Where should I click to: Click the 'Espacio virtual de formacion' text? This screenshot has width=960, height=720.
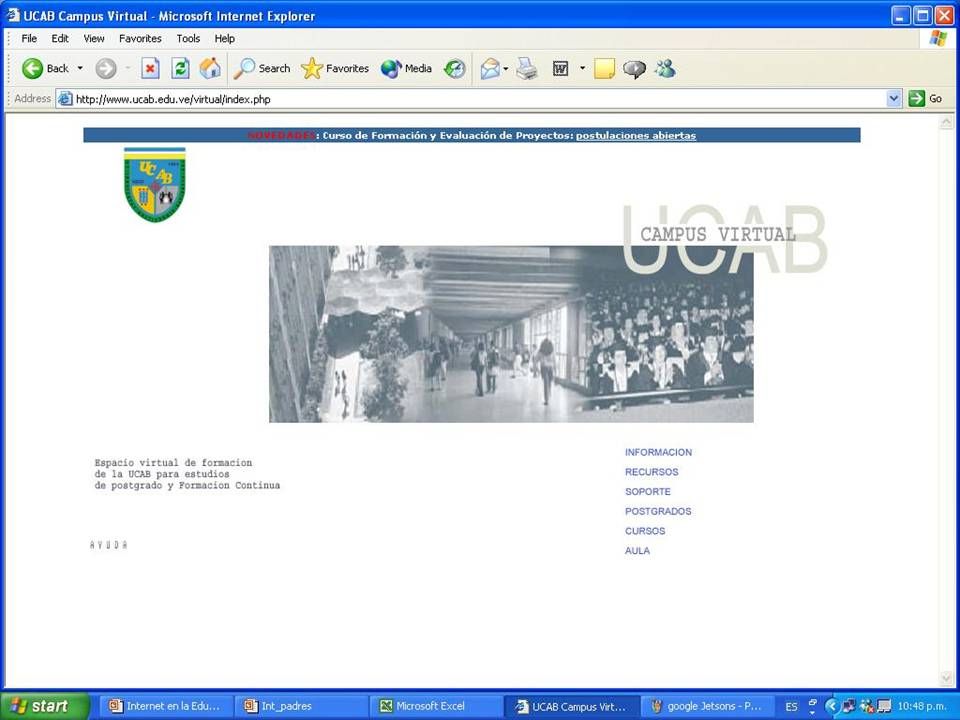173,463
